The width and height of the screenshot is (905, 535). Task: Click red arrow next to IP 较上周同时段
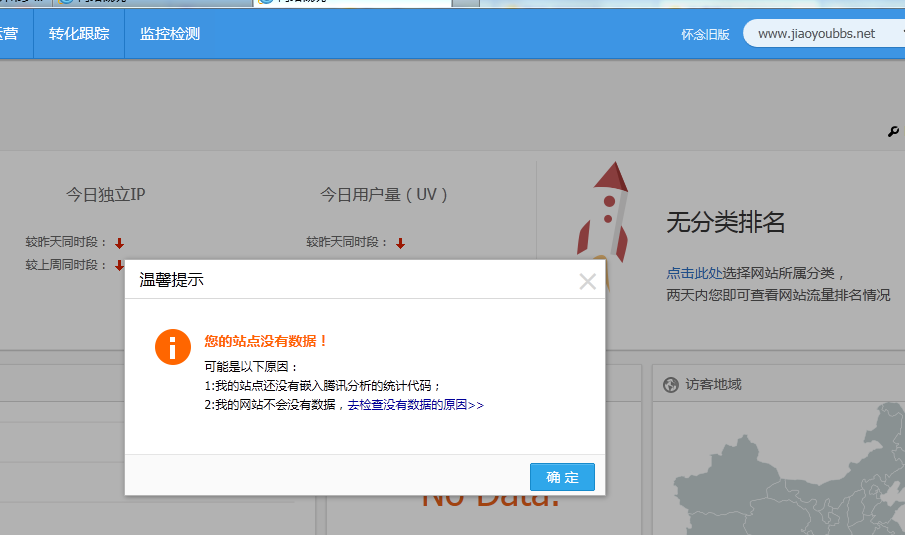[119, 265]
